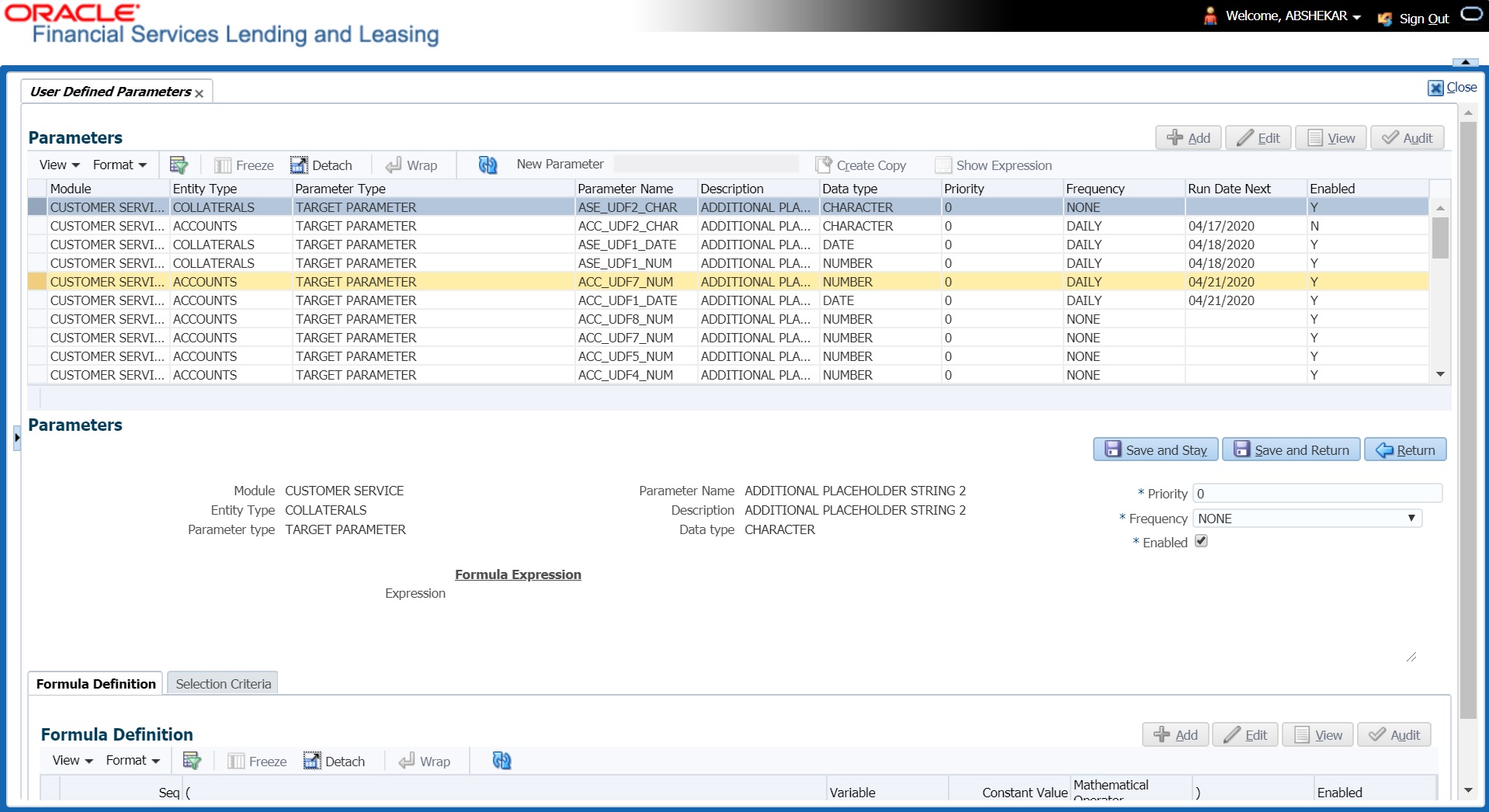The height and width of the screenshot is (812, 1489).
Task: Click Wrap in Parameters toolbar
Action: [411, 165]
